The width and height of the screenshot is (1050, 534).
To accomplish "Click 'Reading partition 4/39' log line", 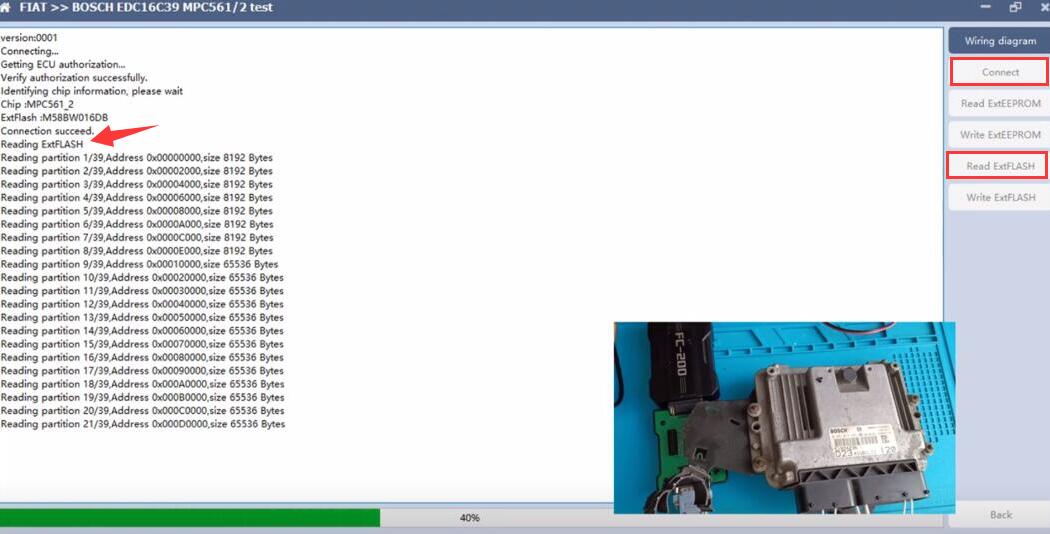I will click(x=137, y=198).
